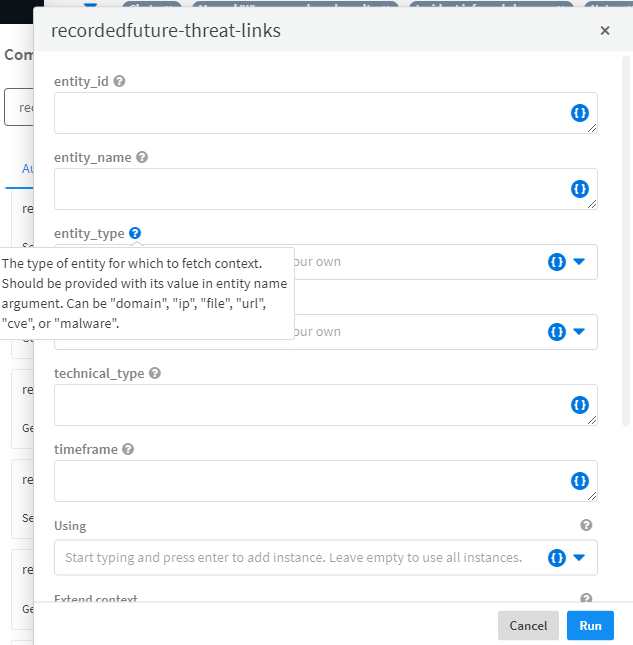Screen dimensions: 633x645
Task: Click the Cancel button
Action: click(x=528, y=625)
